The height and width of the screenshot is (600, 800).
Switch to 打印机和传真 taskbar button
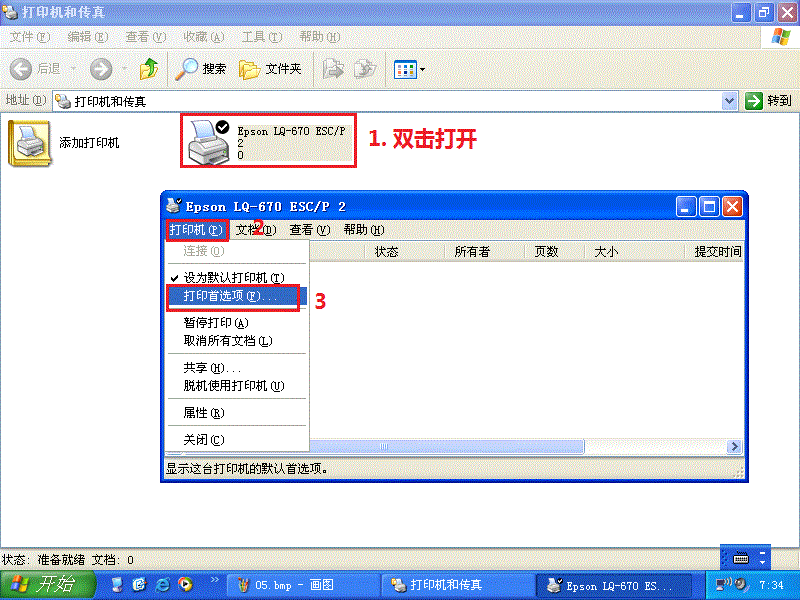click(x=458, y=585)
